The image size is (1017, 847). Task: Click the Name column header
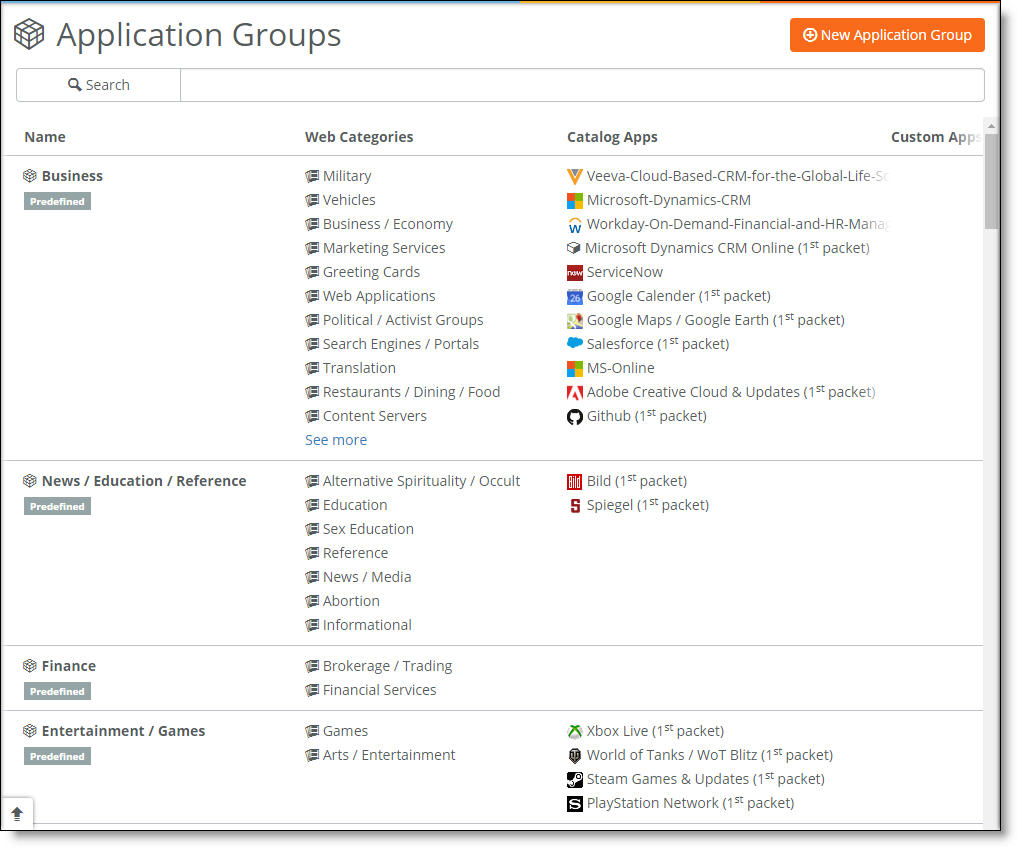pos(44,137)
